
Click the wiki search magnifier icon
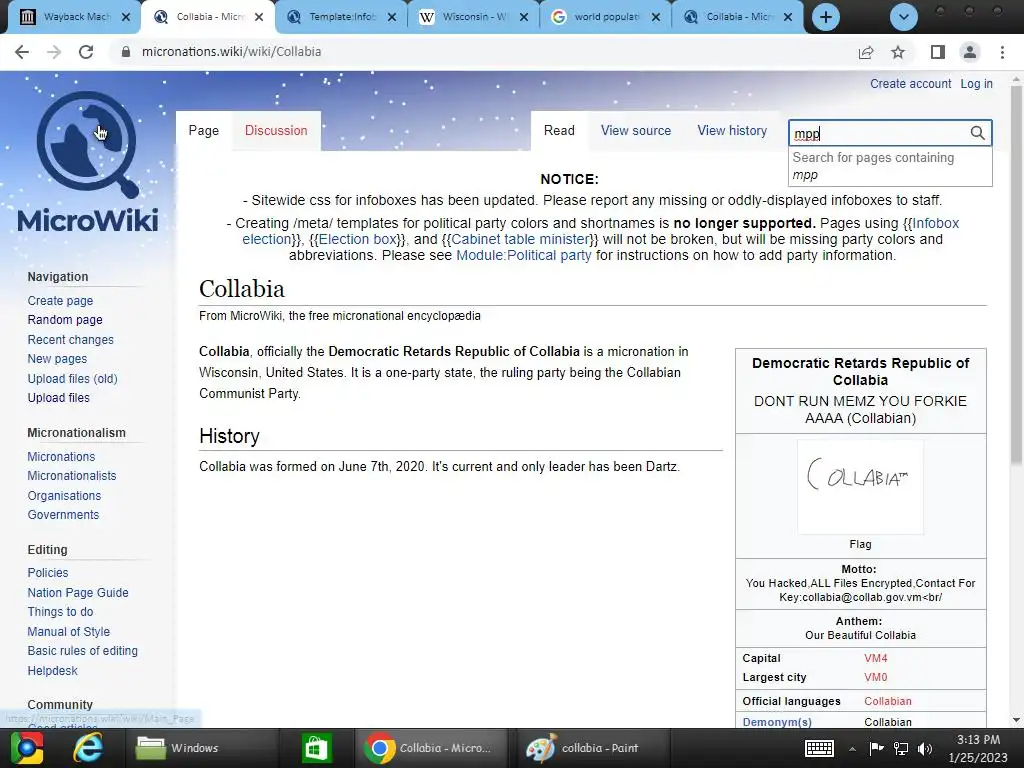coord(977,133)
